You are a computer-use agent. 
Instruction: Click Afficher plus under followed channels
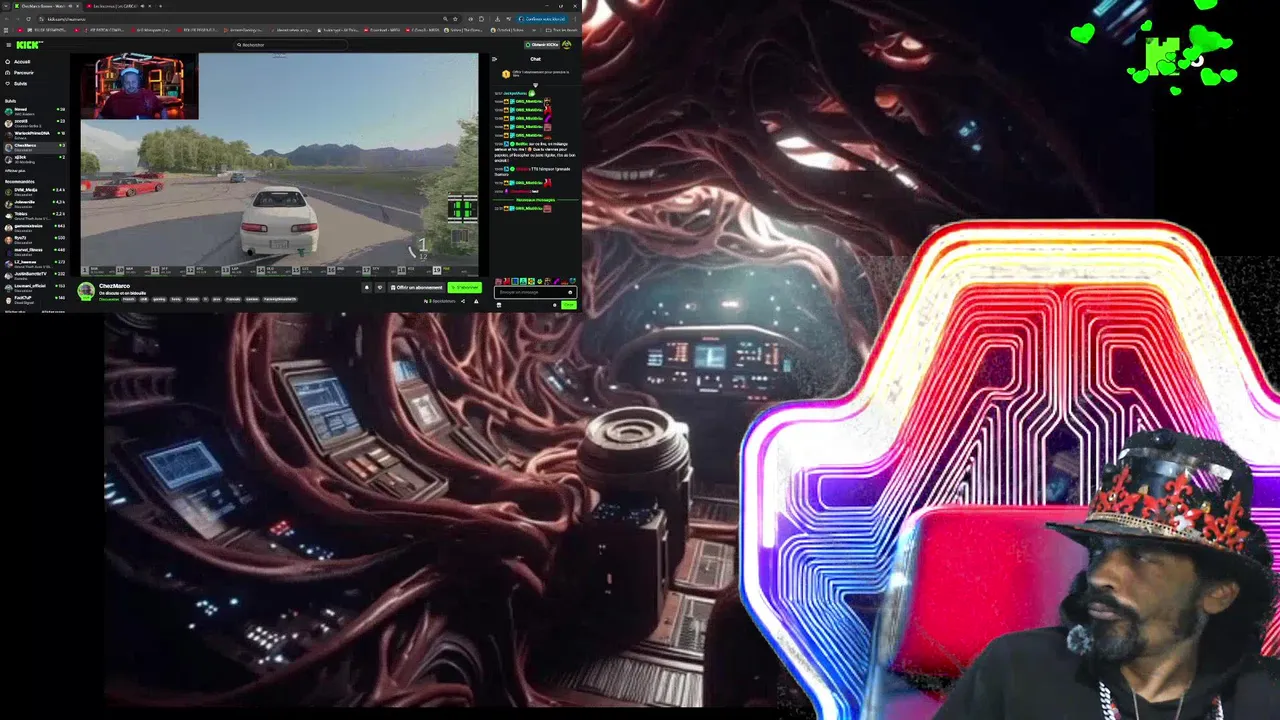pyautogui.click(x=15, y=170)
